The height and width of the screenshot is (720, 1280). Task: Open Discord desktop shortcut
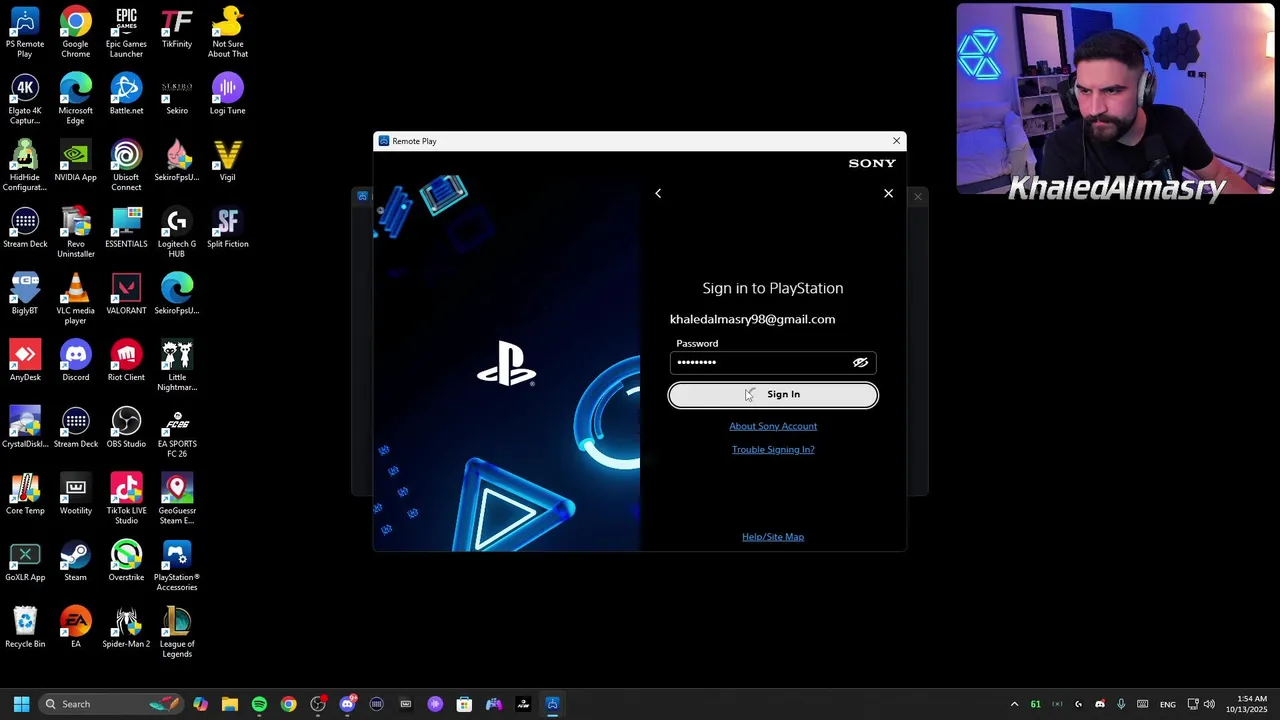[x=75, y=361]
